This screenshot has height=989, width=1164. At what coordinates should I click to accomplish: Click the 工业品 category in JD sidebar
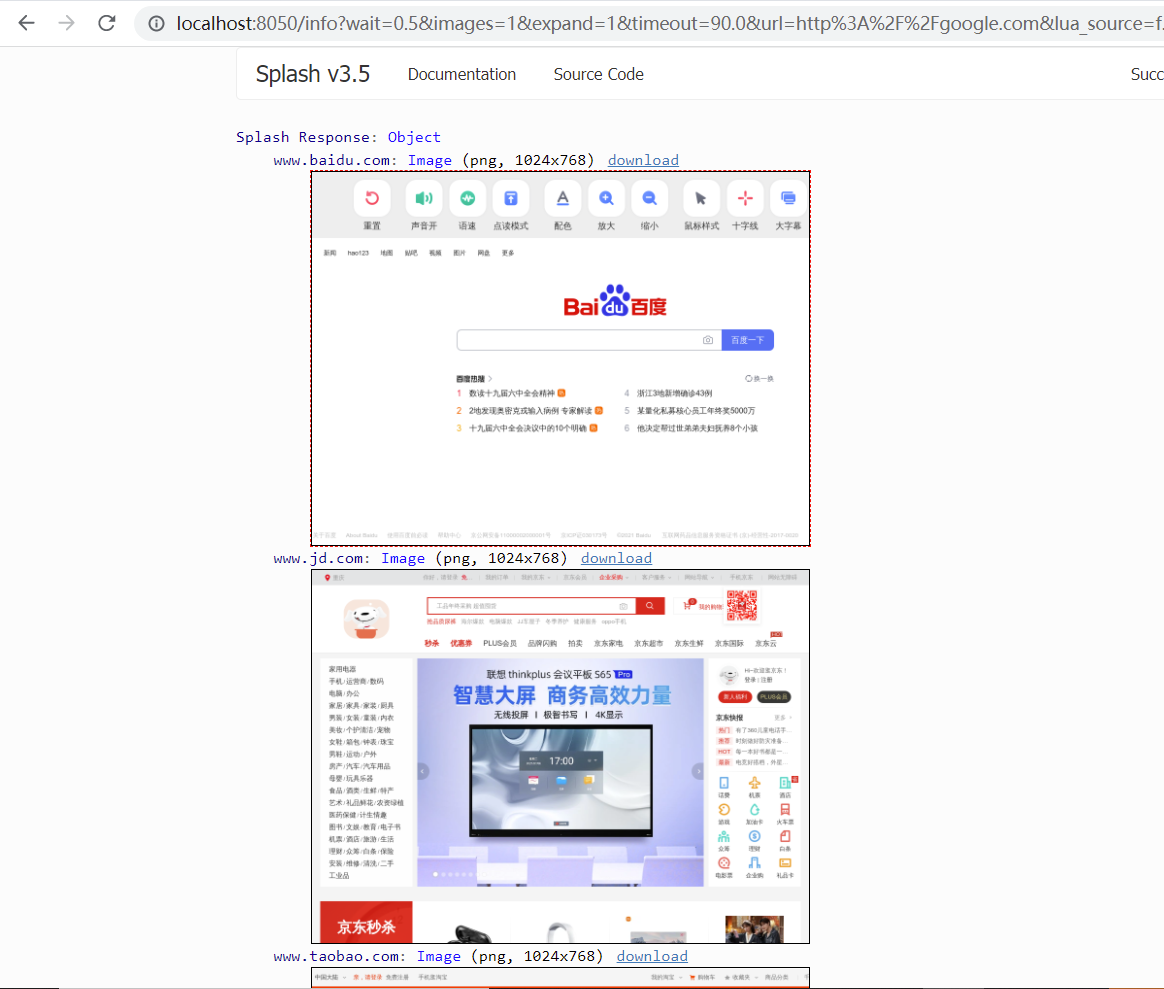point(339,875)
